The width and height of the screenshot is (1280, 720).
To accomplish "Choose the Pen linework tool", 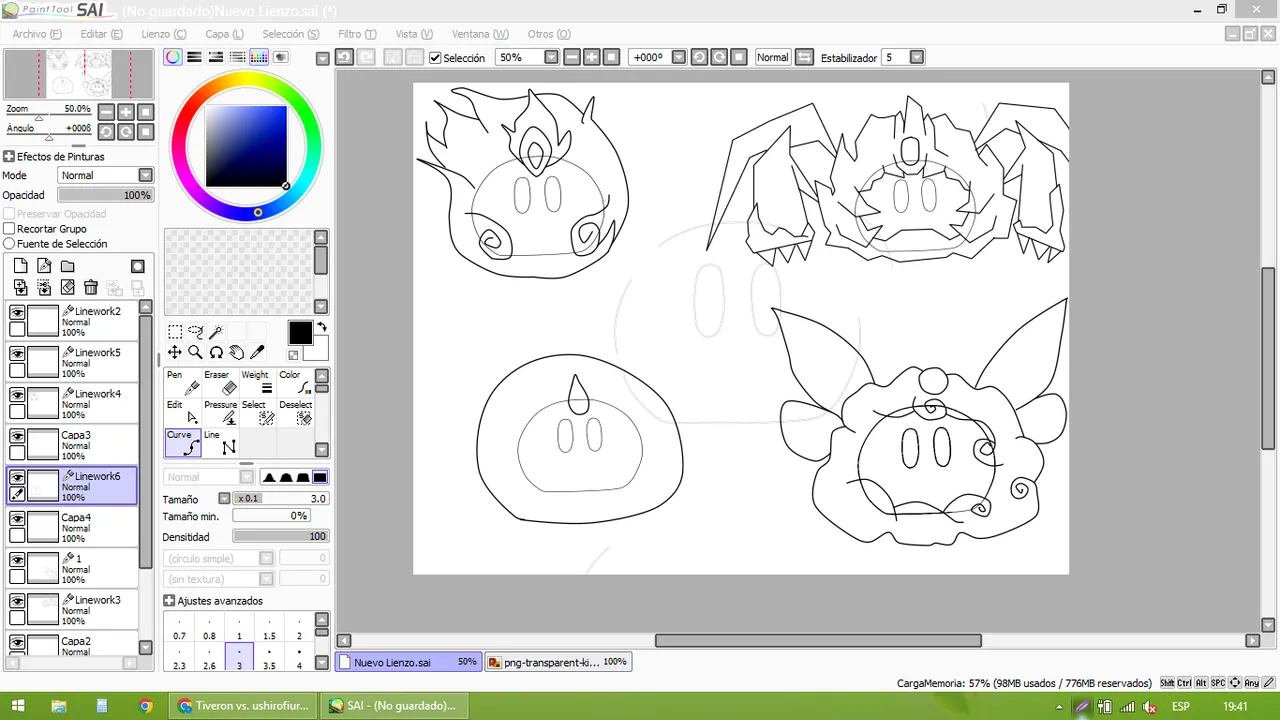I will click(183, 382).
